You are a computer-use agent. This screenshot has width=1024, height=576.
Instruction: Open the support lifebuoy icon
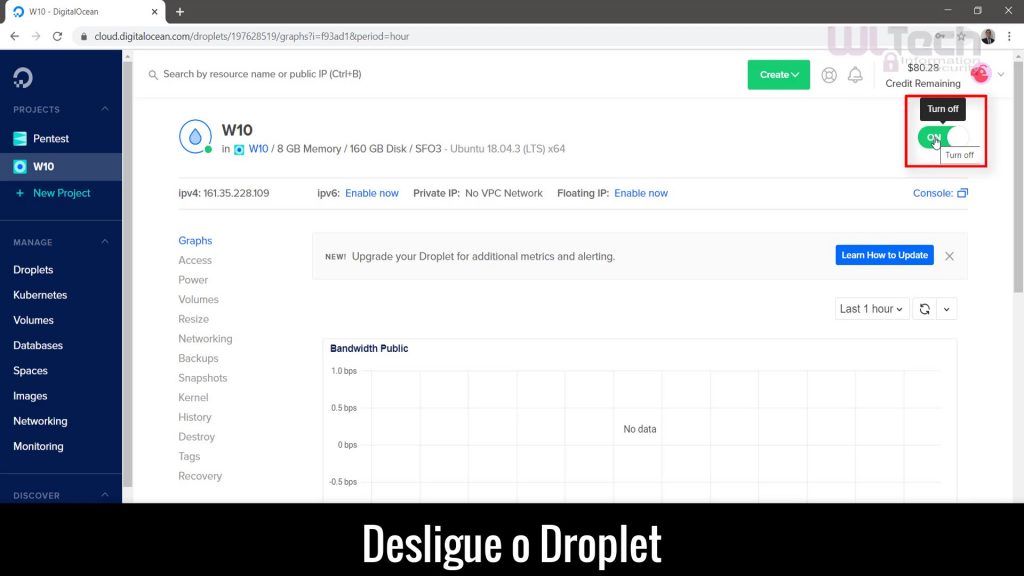click(829, 75)
